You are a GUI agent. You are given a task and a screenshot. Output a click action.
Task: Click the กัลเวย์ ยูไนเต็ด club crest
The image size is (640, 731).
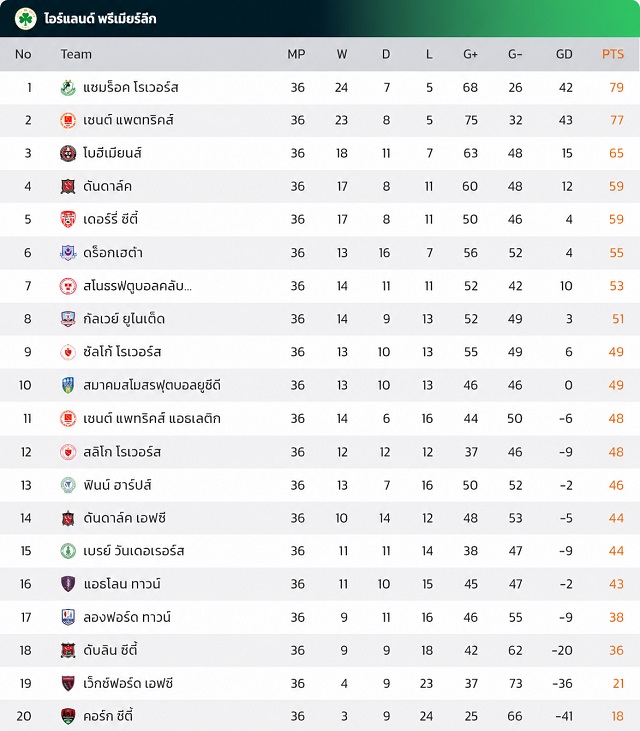pos(68,319)
